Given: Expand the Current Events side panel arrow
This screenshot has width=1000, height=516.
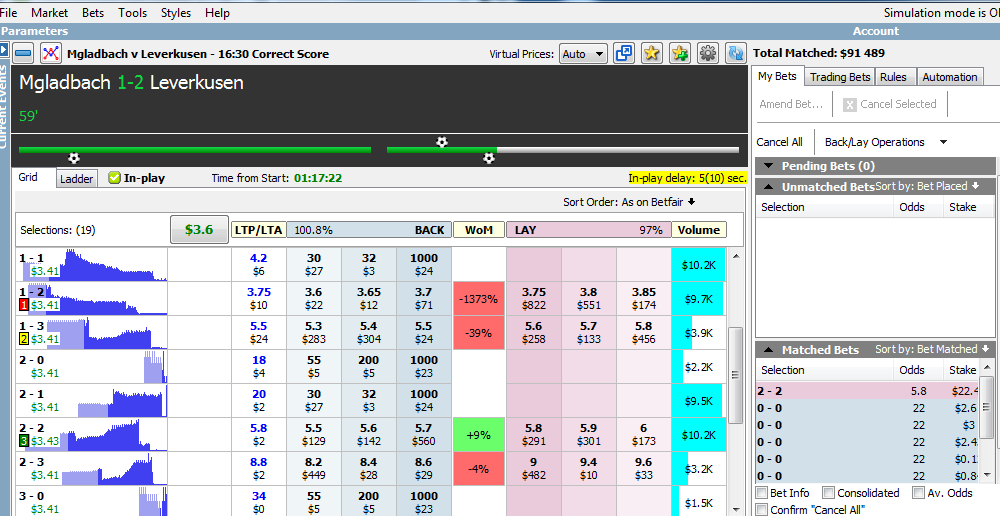Looking at the screenshot, I should (x=4, y=49).
